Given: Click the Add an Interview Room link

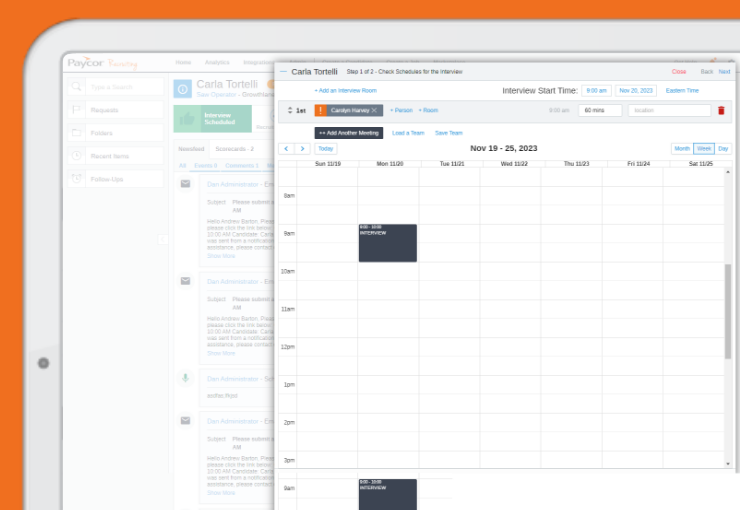Looking at the screenshot, I should tap(345, 91).
